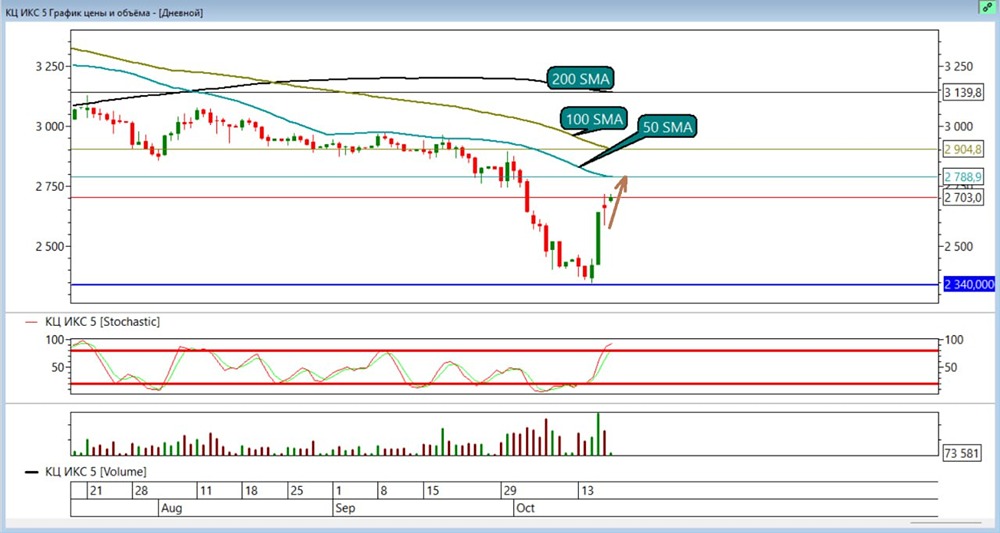Click the Oct month label on time axis

(x=526, y=508)
